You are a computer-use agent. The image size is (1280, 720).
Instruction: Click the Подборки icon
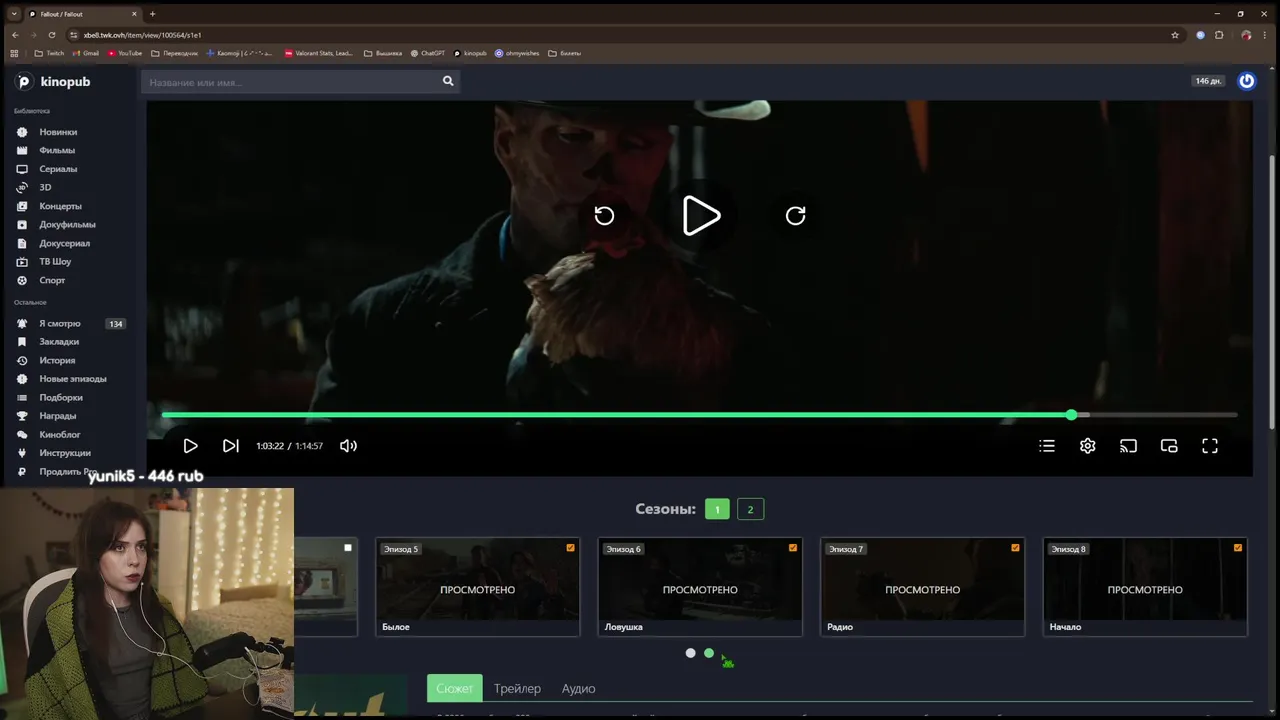[22, 397]
